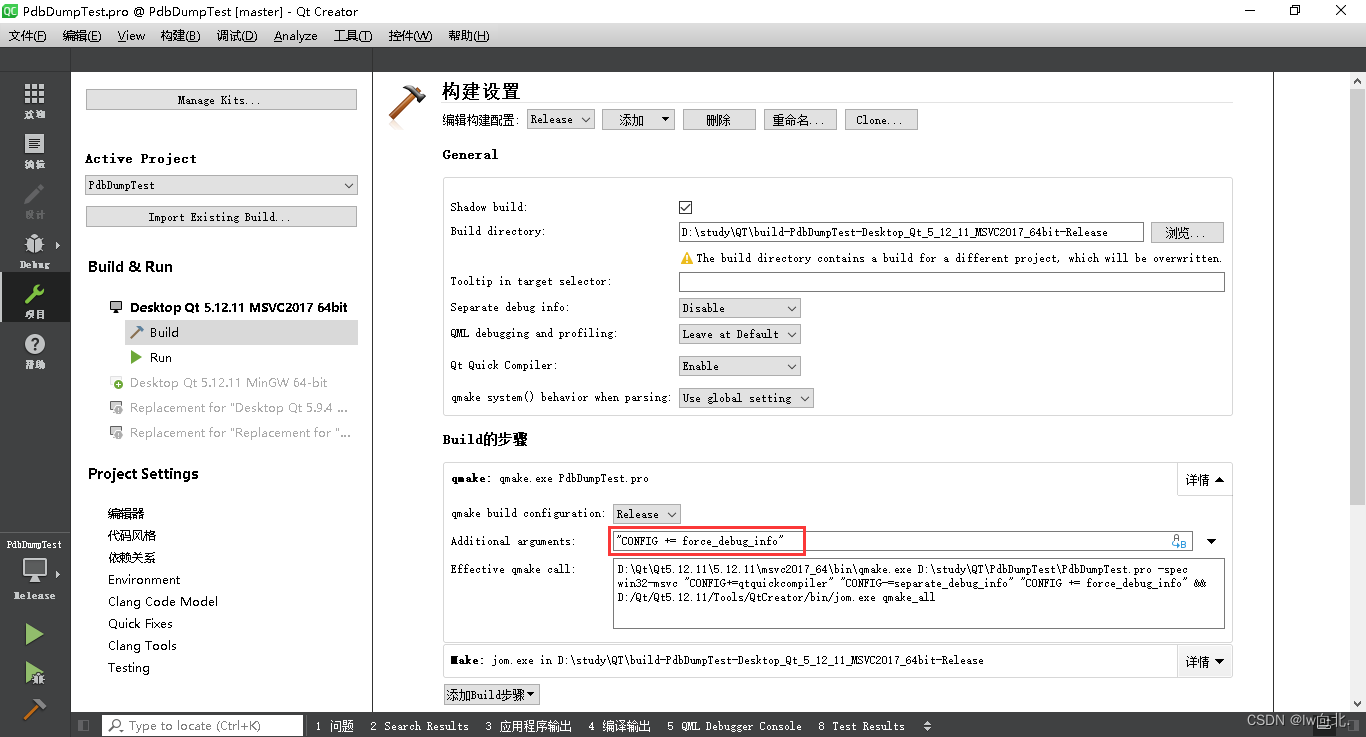Open the File menu
This screenshot has height=737, width=1366.
[27, 36]
